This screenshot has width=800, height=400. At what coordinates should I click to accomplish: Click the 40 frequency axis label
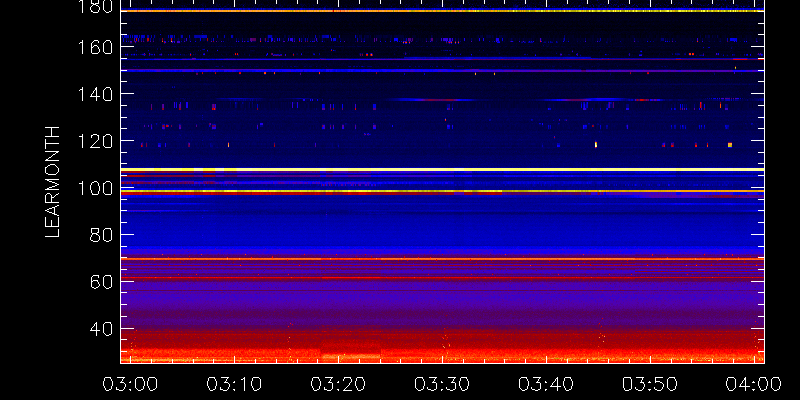click(x=102, y=329)
